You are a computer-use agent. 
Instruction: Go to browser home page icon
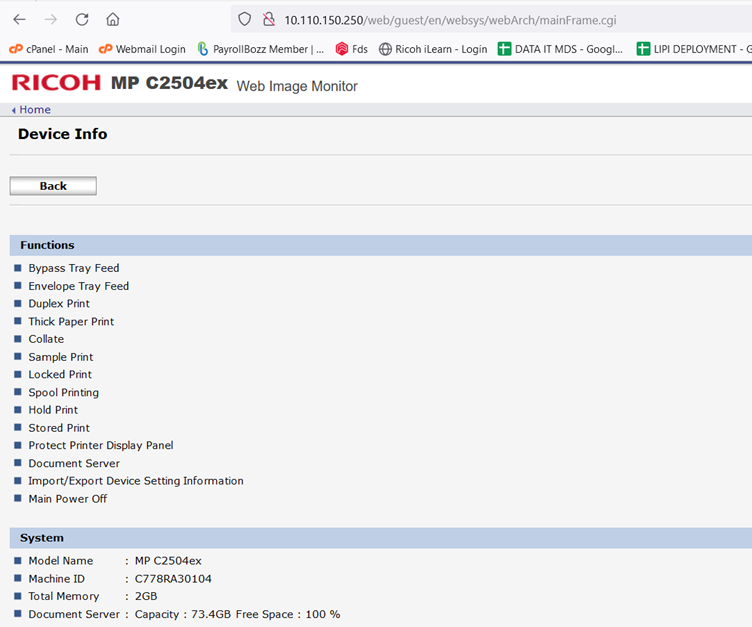pyautogui.click(x=113, y=20)
